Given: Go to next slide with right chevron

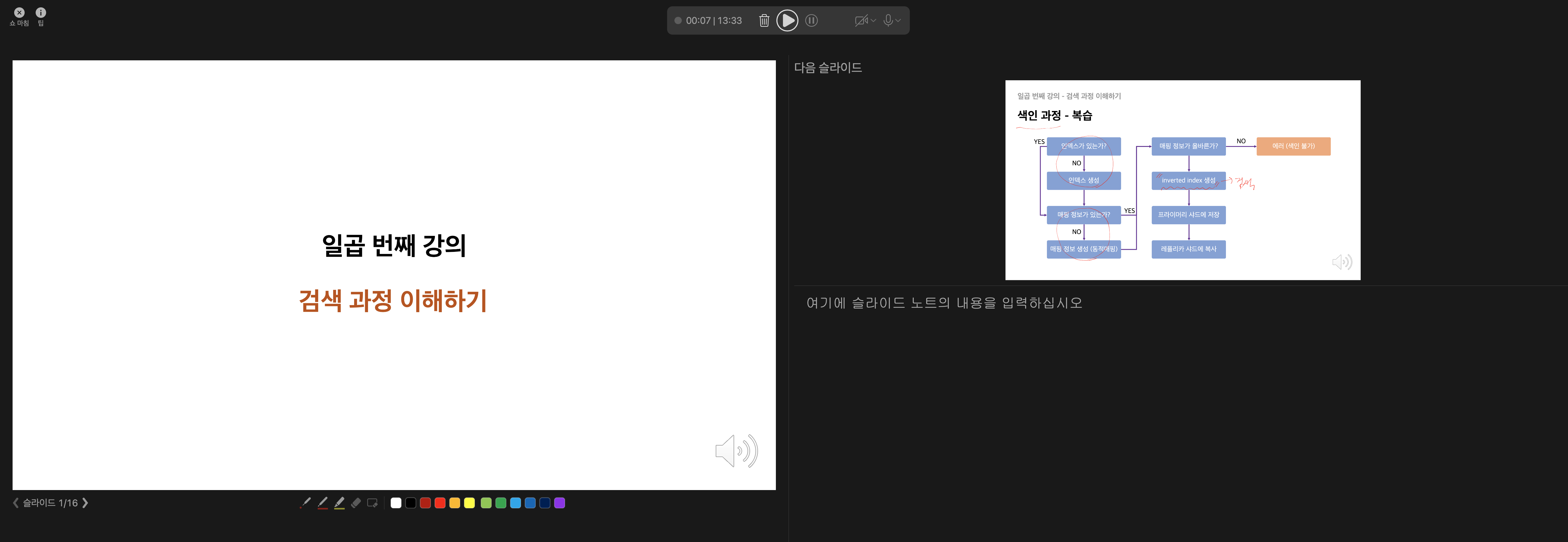Looking at the screenshot, I should (85, 503).
